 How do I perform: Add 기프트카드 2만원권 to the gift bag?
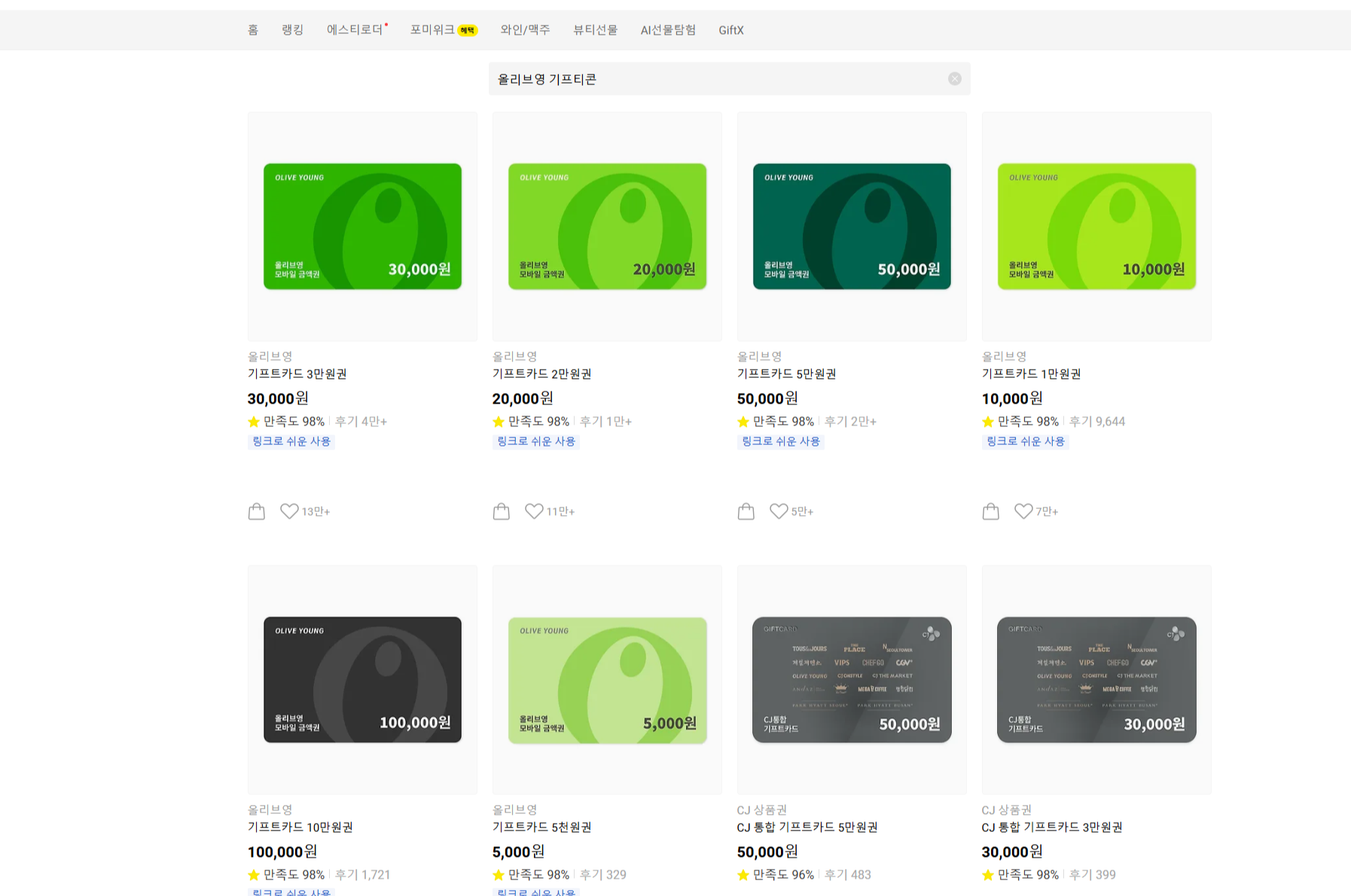pos(502,511)
